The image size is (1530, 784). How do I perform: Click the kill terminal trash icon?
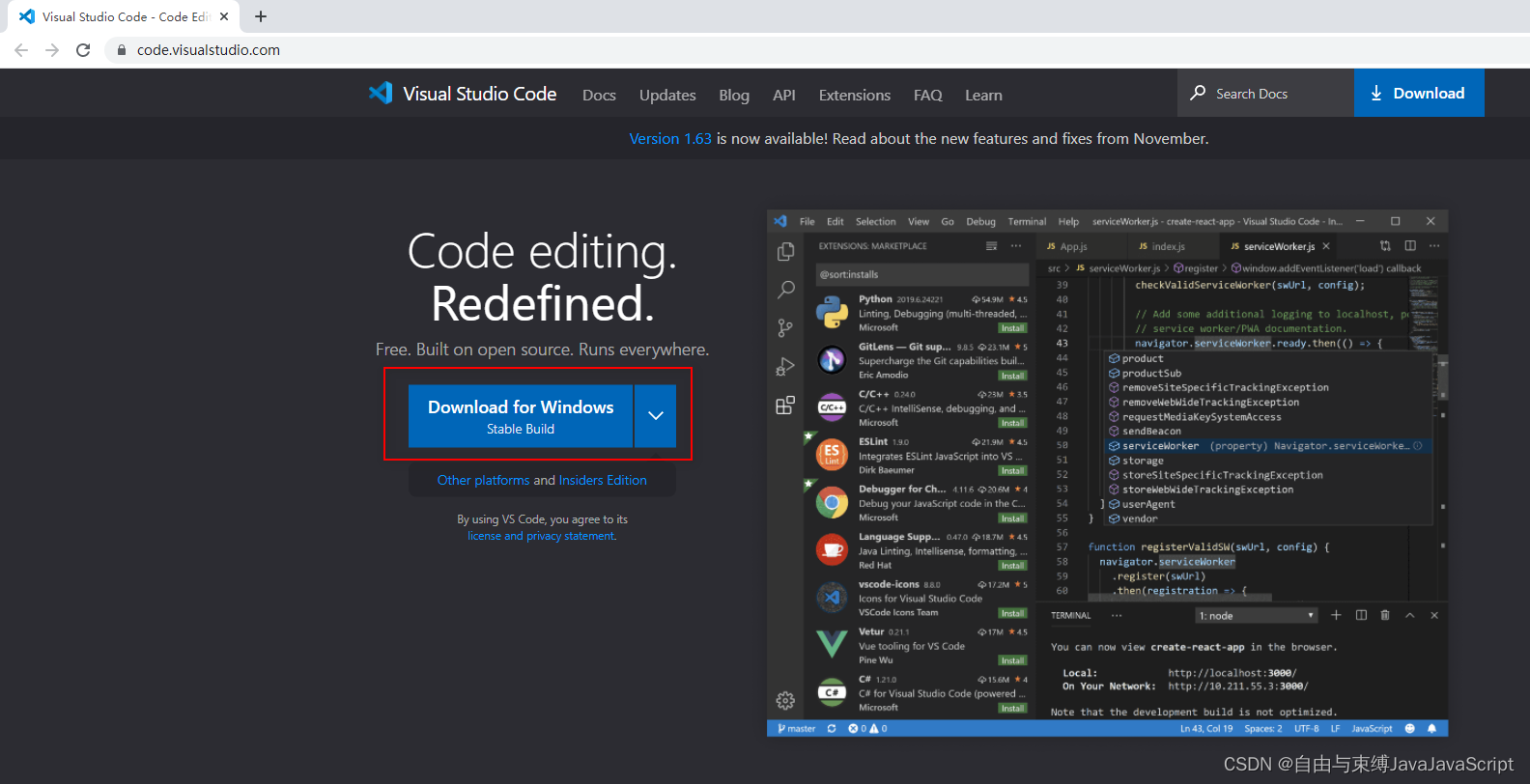[1385, 615]
